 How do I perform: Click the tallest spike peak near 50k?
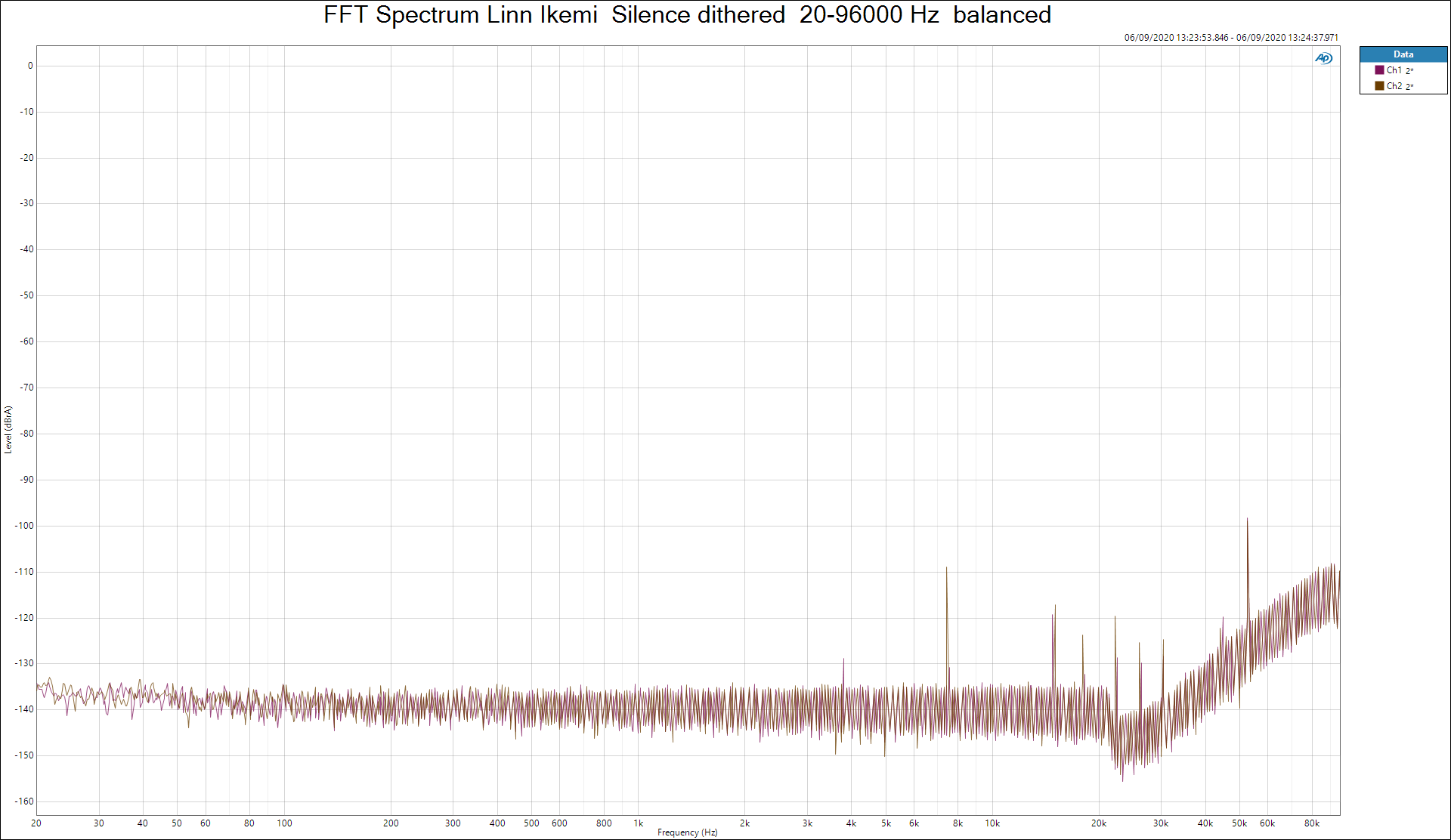(x=1247, y=519)
